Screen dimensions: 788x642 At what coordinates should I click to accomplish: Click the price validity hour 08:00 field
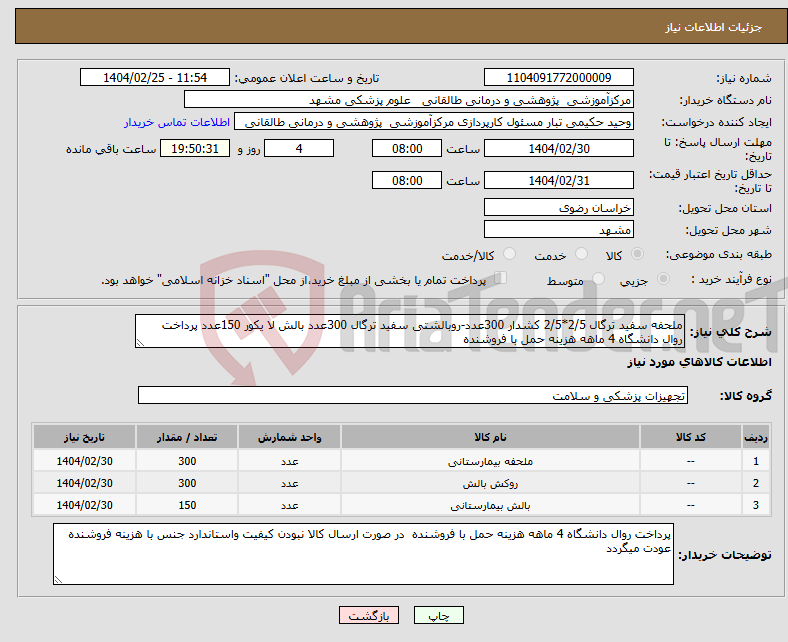[x=407, y=180]
